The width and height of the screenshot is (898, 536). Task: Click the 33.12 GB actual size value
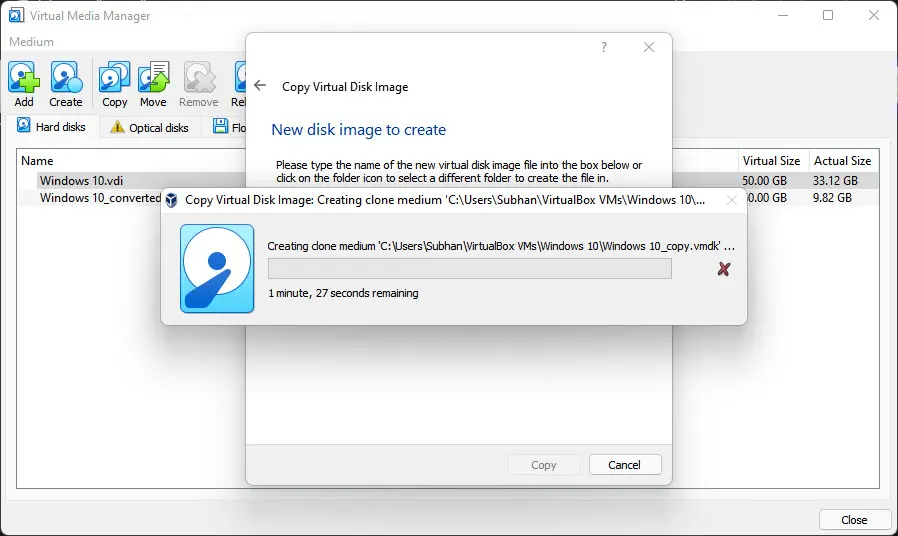pos(835,181)
